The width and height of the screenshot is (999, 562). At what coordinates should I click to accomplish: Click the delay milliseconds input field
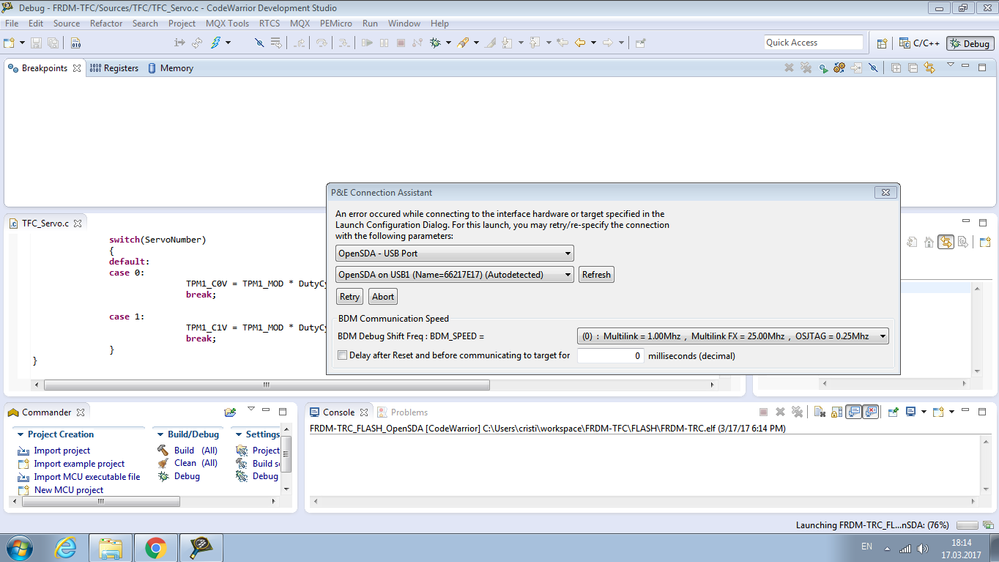pyautogui.click(x=610, y=356)
